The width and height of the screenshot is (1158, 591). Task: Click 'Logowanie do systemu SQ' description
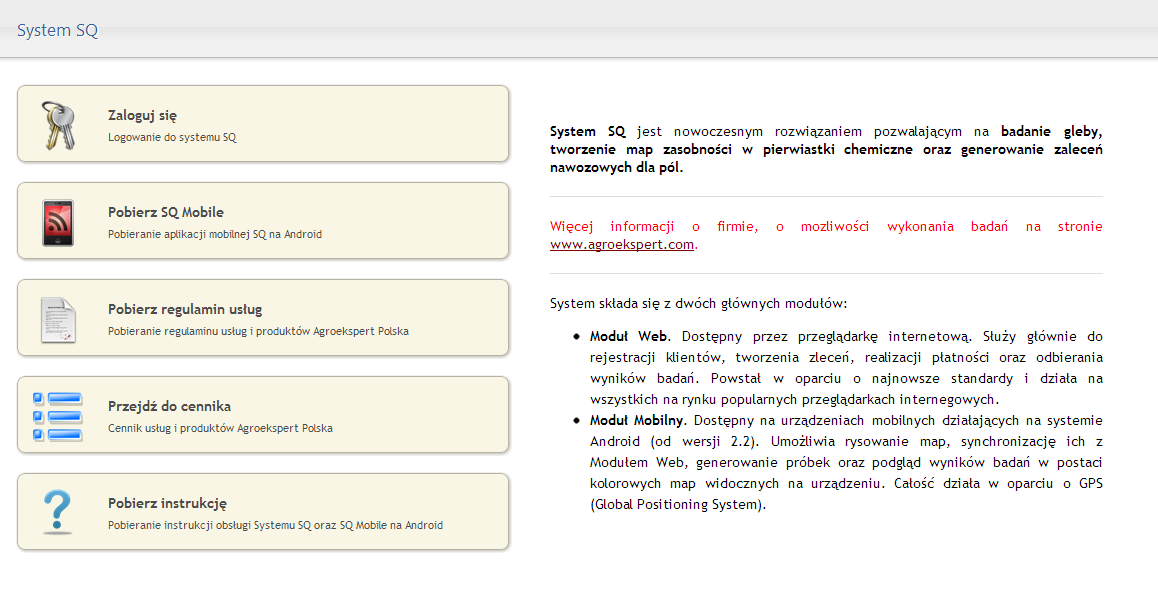(172, 137)
